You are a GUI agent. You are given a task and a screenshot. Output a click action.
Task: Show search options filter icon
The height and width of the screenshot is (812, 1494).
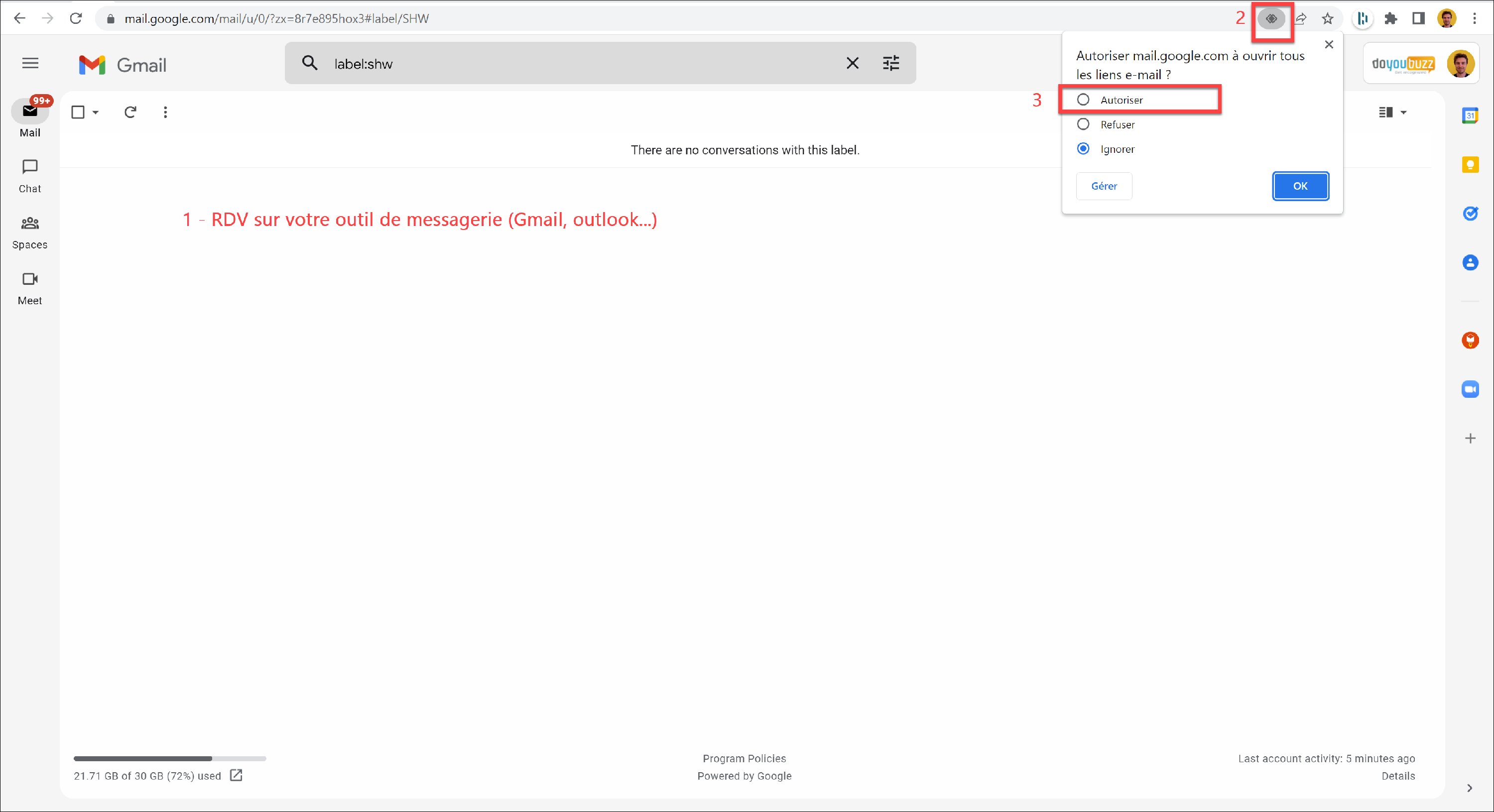[x=891, y=63]
